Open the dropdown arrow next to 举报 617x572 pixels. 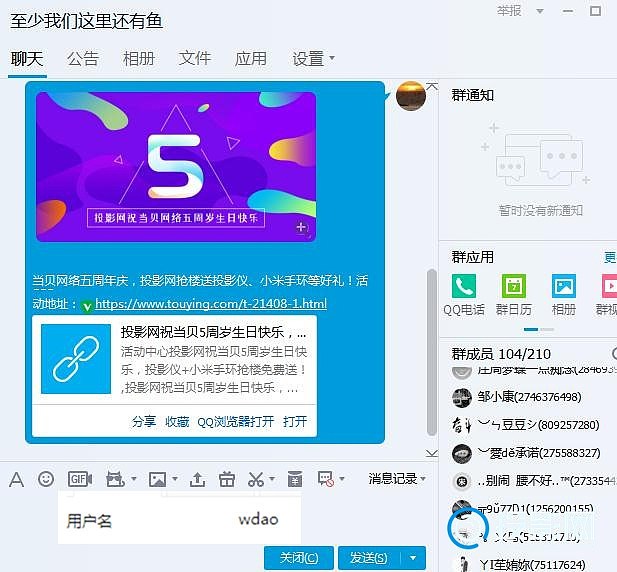pos(540,11)
